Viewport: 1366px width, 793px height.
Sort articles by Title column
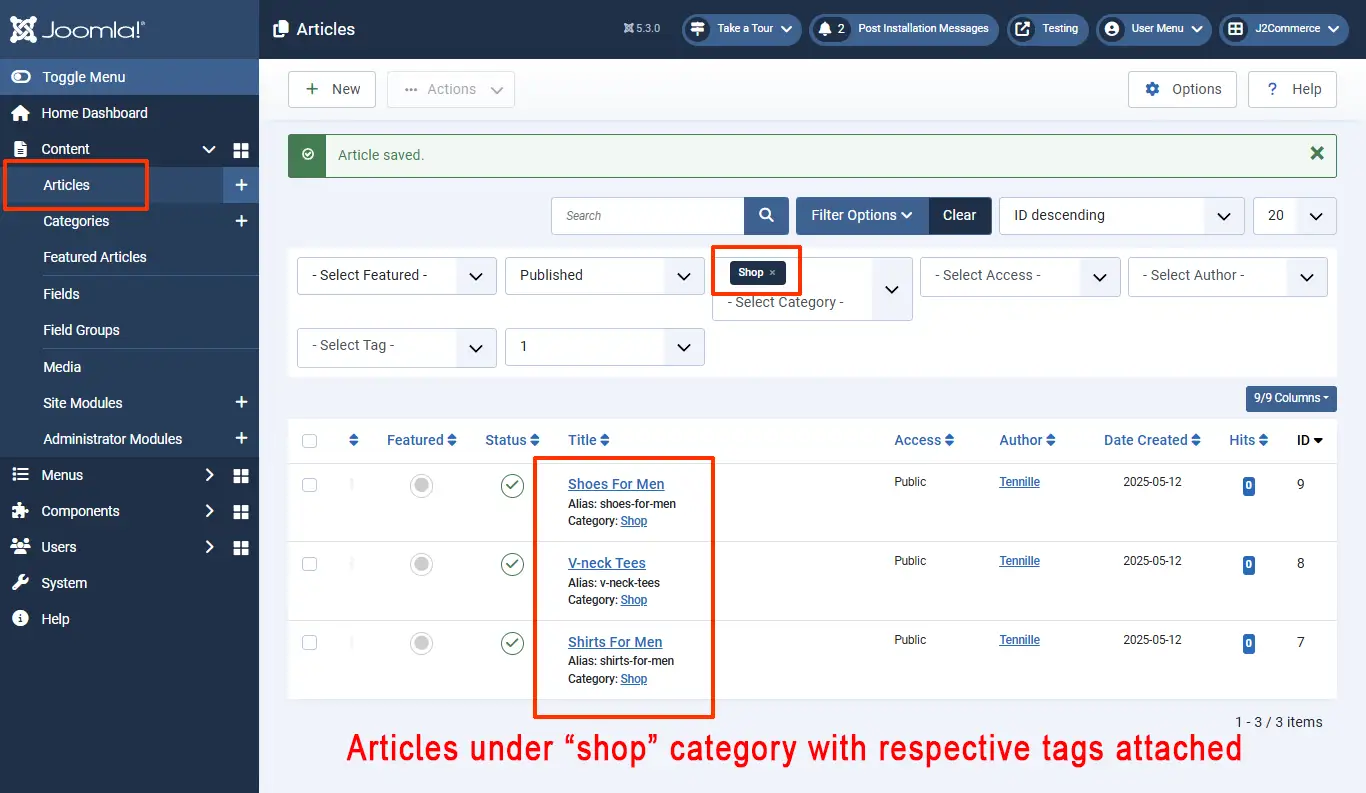coord(588,440)
